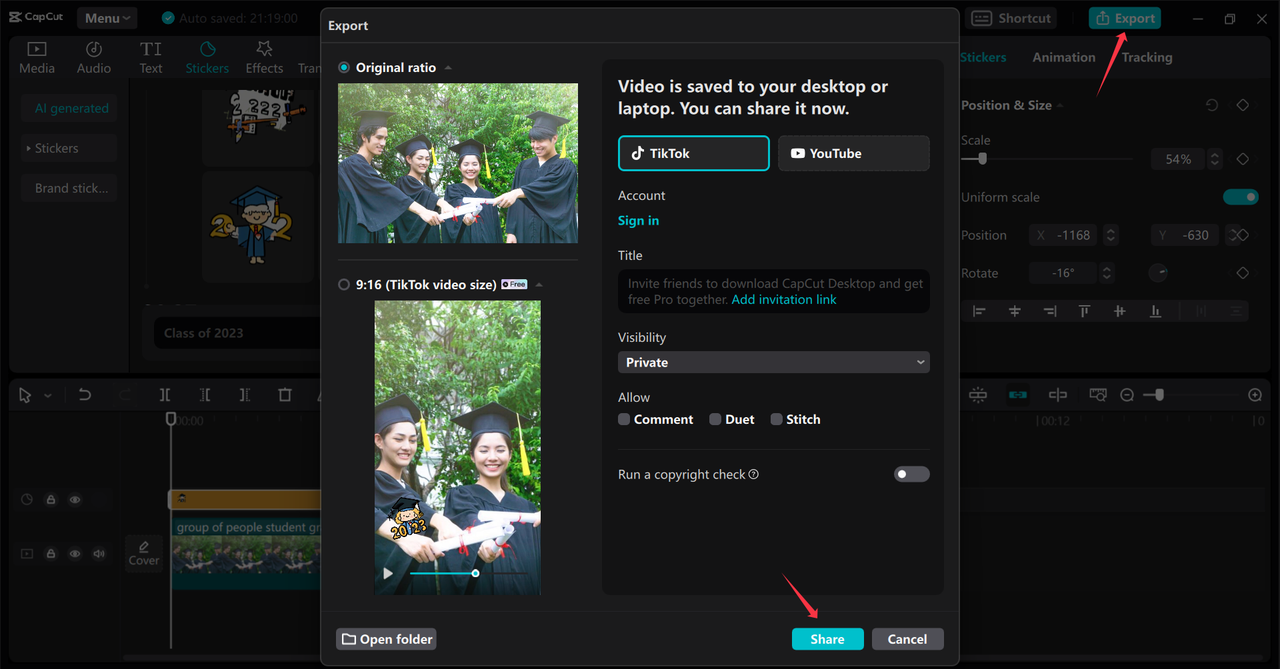Click the undo arrow in timeline toolbar

click(85, 395)
